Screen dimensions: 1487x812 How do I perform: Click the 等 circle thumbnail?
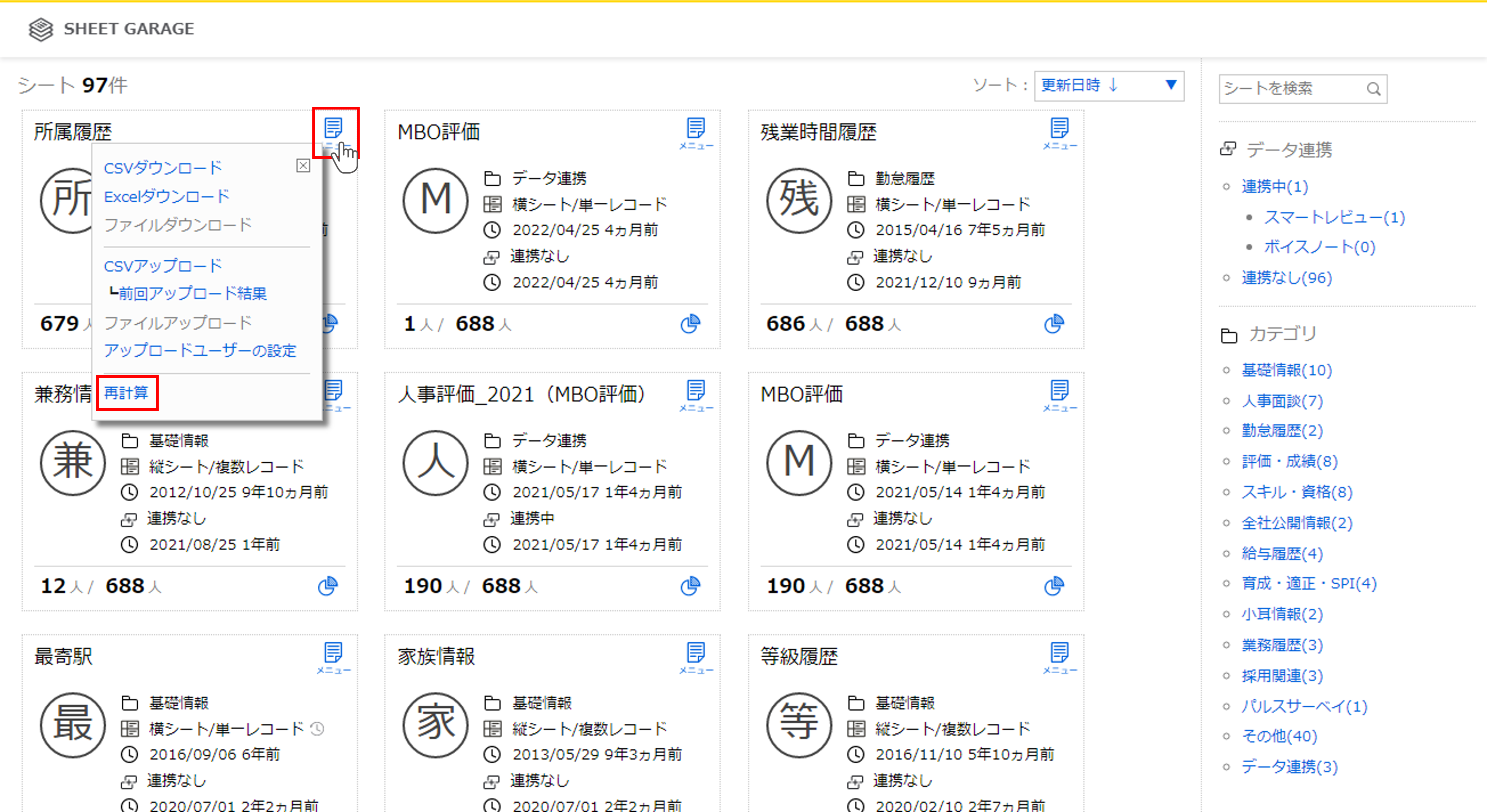tap(799, 725)
